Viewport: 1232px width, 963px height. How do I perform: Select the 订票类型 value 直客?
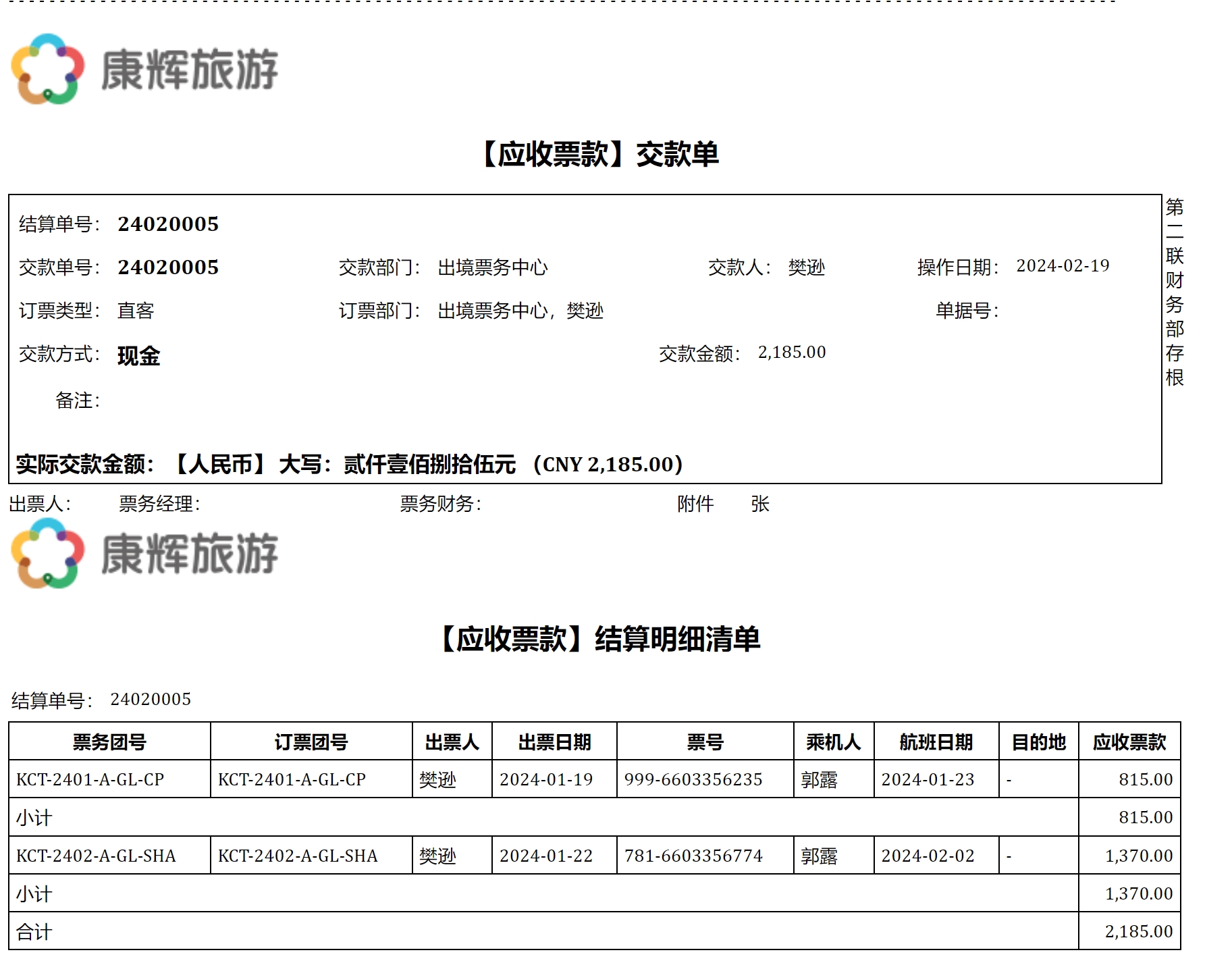[x=136, y=311]
